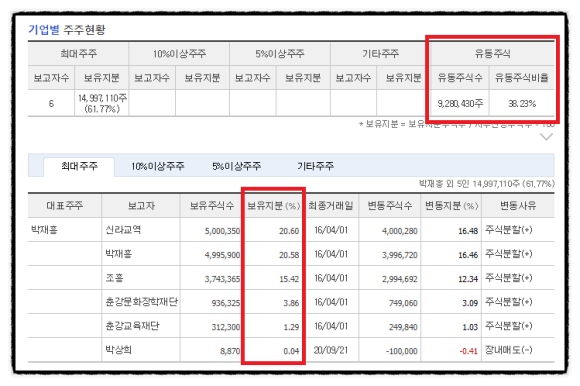Click the 12.34 changed percentage

point(468,279)
